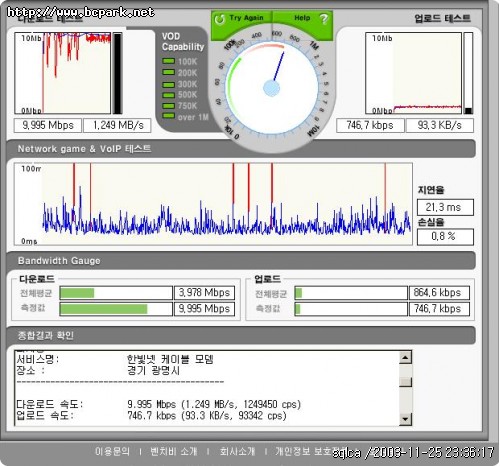Click the 93,3 KB/s value box
Image resolution: width=500 pixels, height=466 pixels.
tap(439, 125)
